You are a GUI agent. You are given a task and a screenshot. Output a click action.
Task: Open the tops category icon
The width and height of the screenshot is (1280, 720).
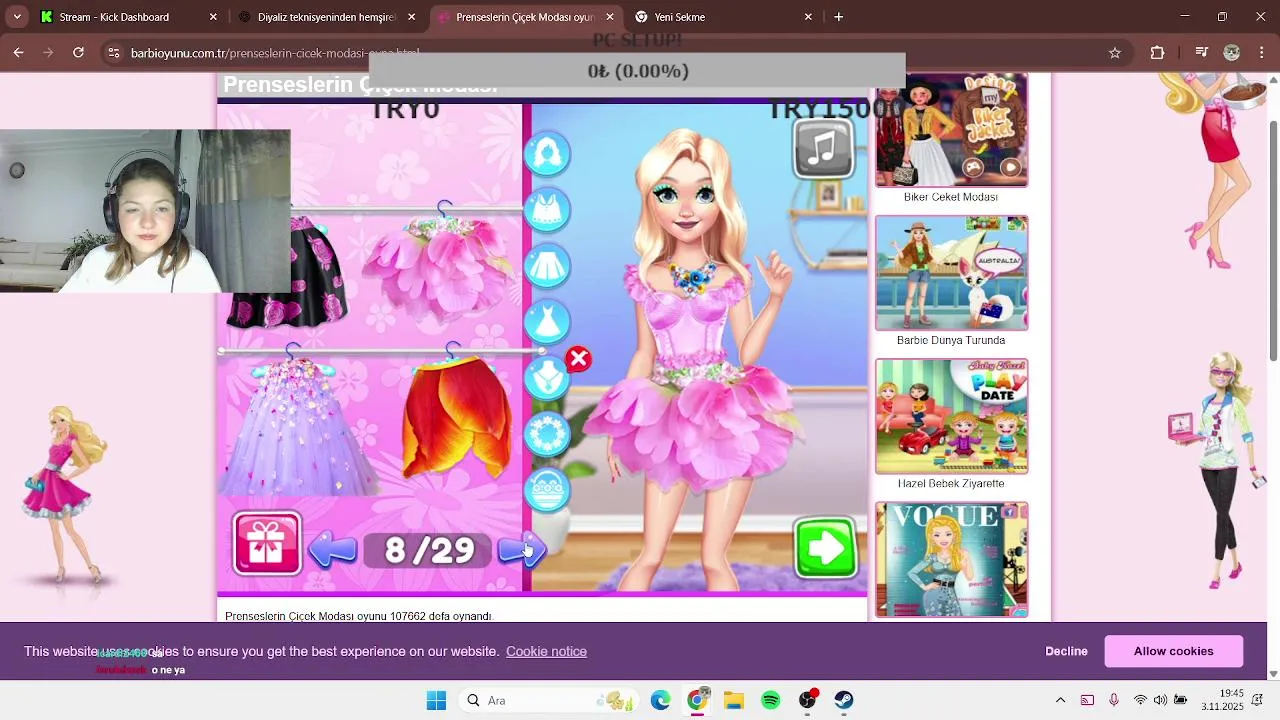547,210
